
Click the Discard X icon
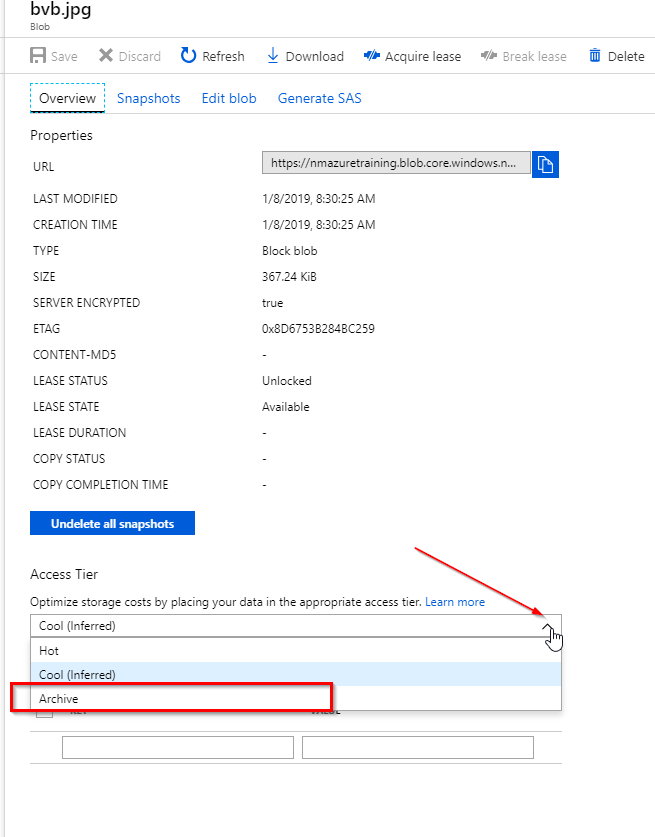[x=106, y=56]
